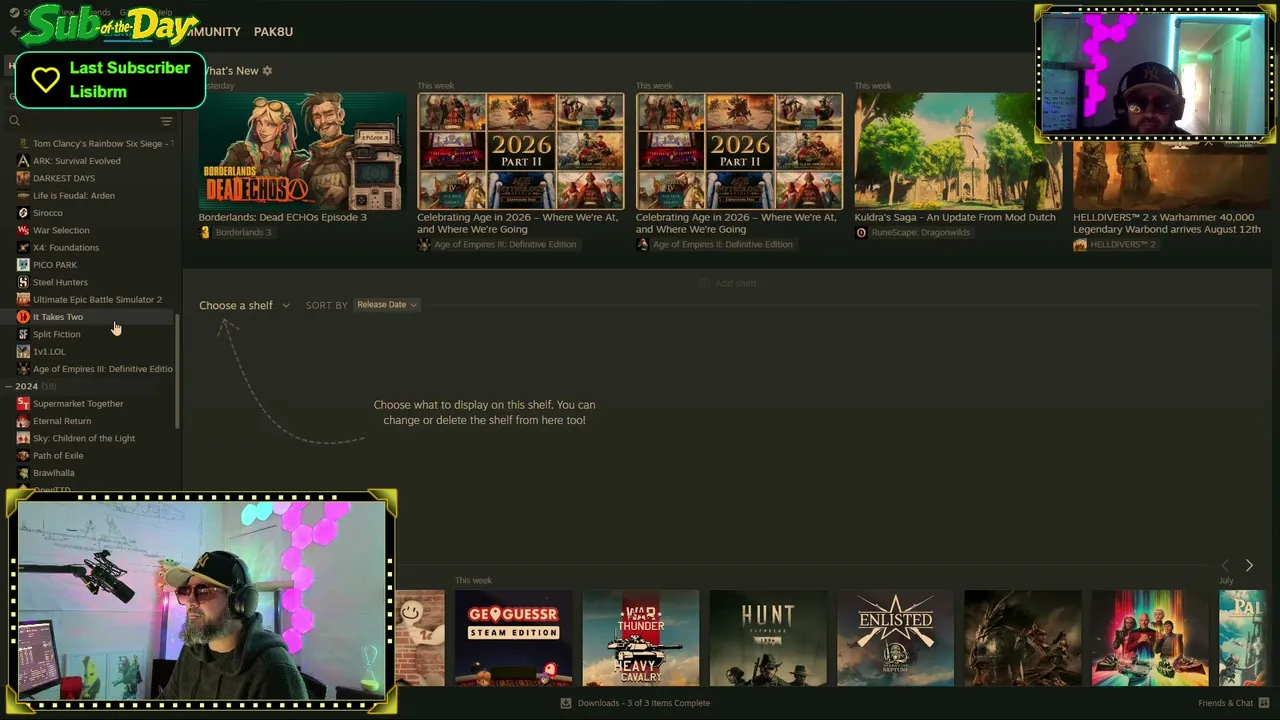1280x720 pixels.
Task: Open Borderlands: Dead ECHOs Episode 3 headline
Action: 283,217
